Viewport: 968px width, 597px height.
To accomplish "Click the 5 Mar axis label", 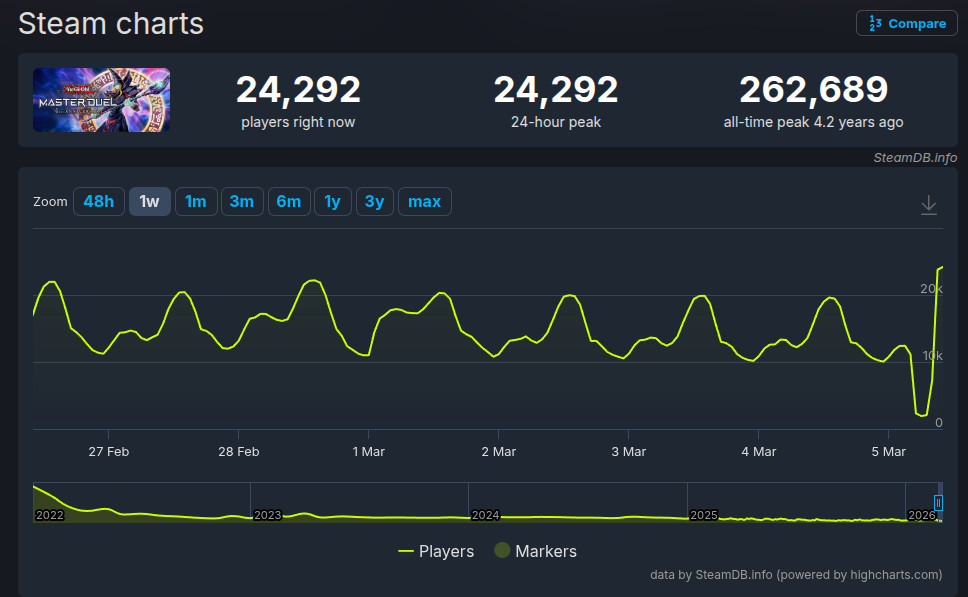I will [x=888, y=452].
